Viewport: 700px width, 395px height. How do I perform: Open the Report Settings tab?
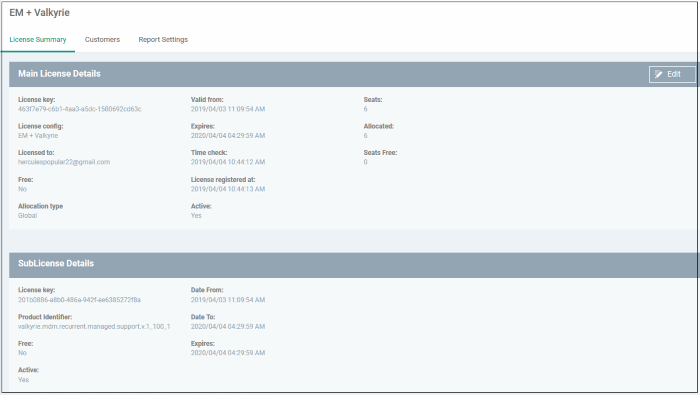tap(163, 40)
